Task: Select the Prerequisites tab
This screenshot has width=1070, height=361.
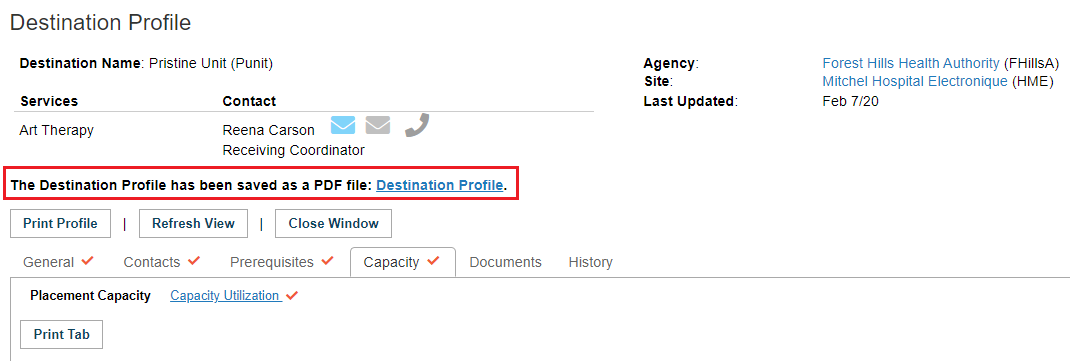Action: click(282, 262)
